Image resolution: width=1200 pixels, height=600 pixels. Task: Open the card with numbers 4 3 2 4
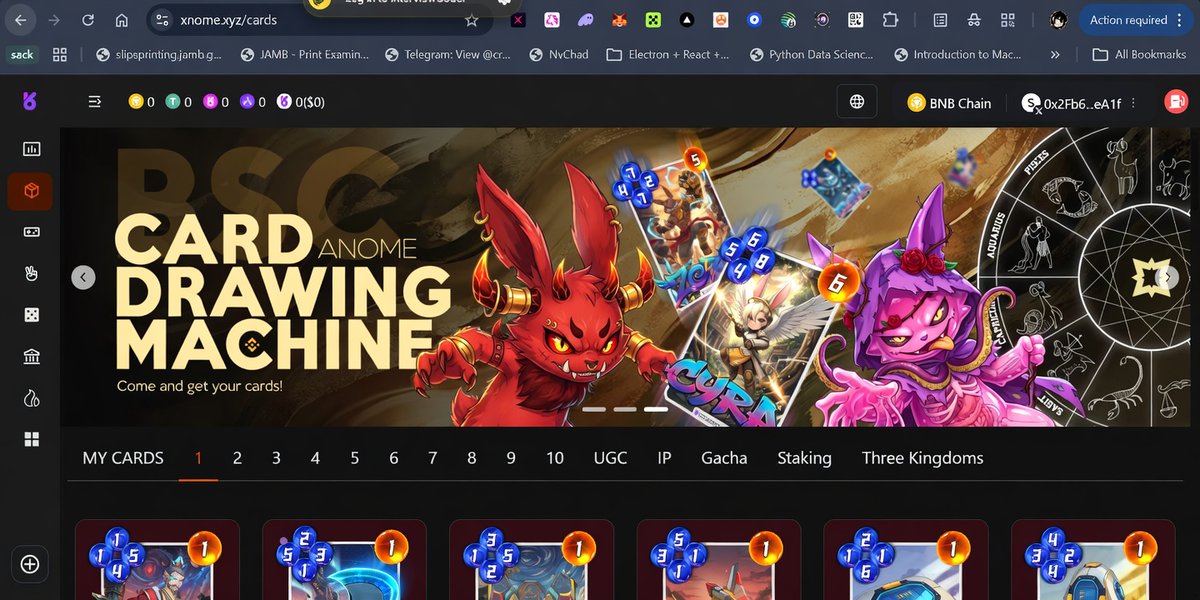tap(1093, 560)
